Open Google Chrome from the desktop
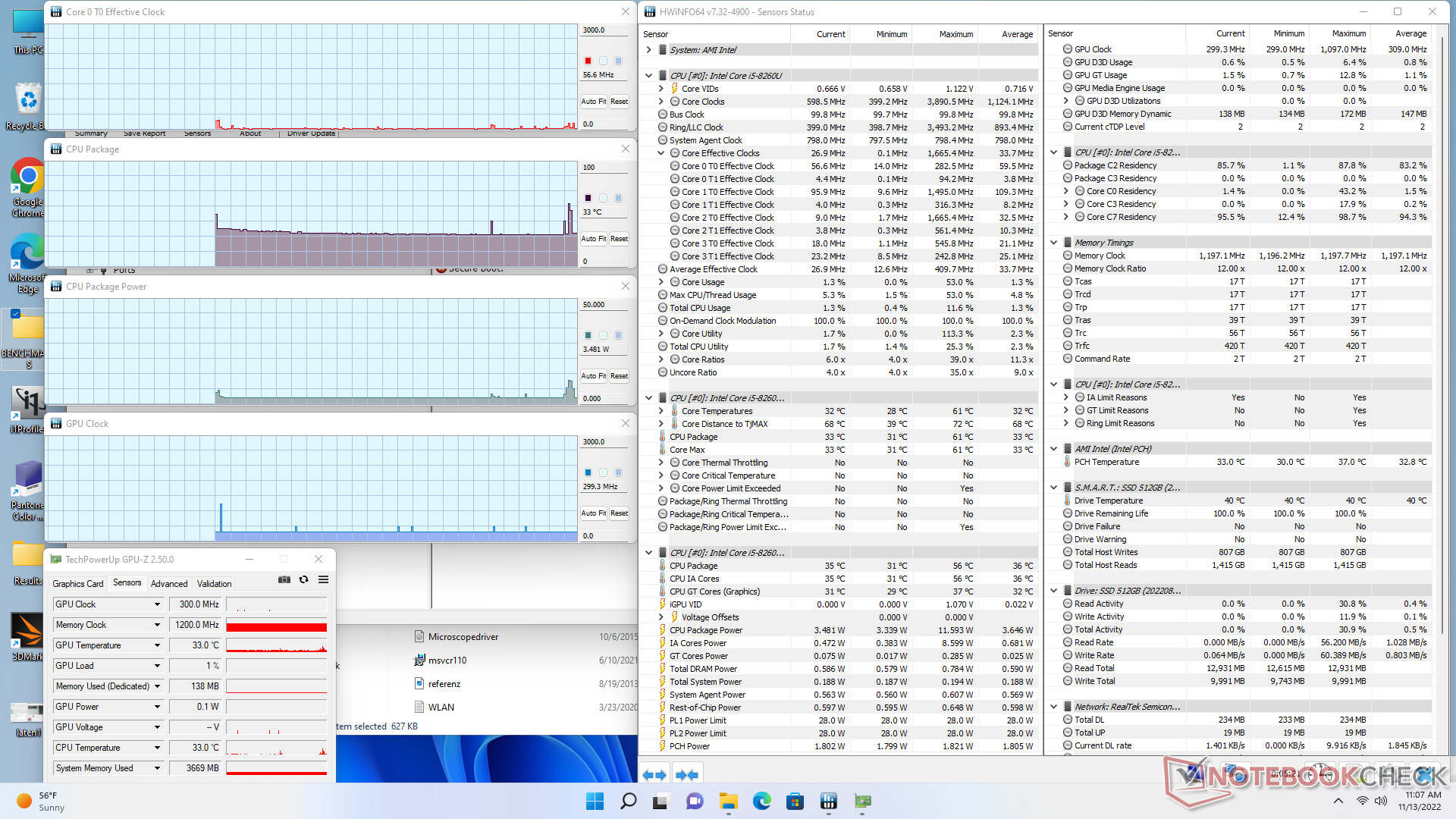This screenshot has height=819, width=1456. click(27, 187)
